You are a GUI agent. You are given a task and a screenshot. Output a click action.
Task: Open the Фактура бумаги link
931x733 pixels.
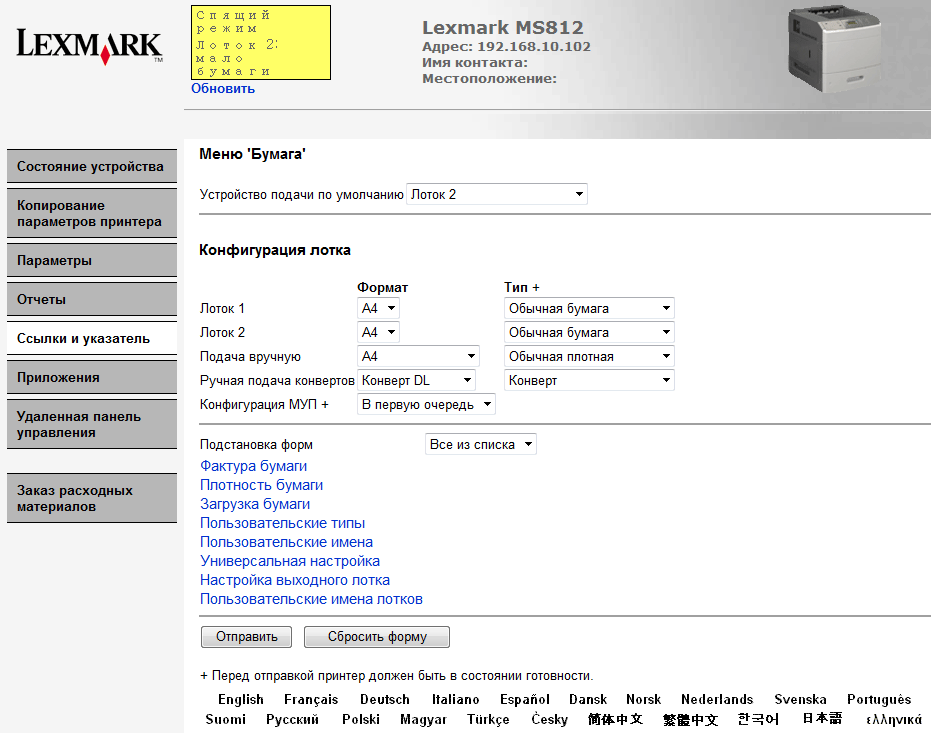point(254,466)
